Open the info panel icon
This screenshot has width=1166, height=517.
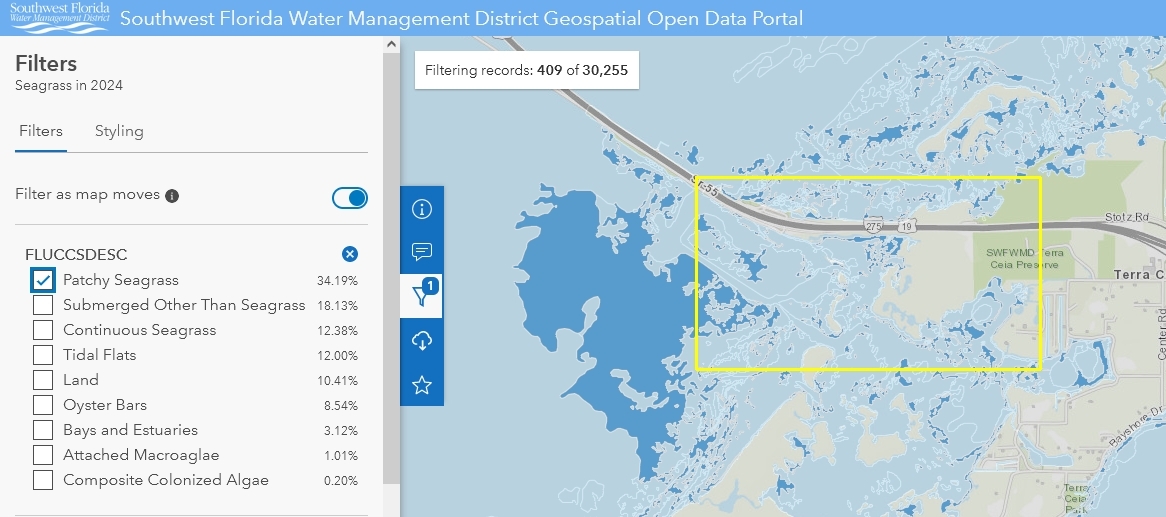[x=421, y=209]
